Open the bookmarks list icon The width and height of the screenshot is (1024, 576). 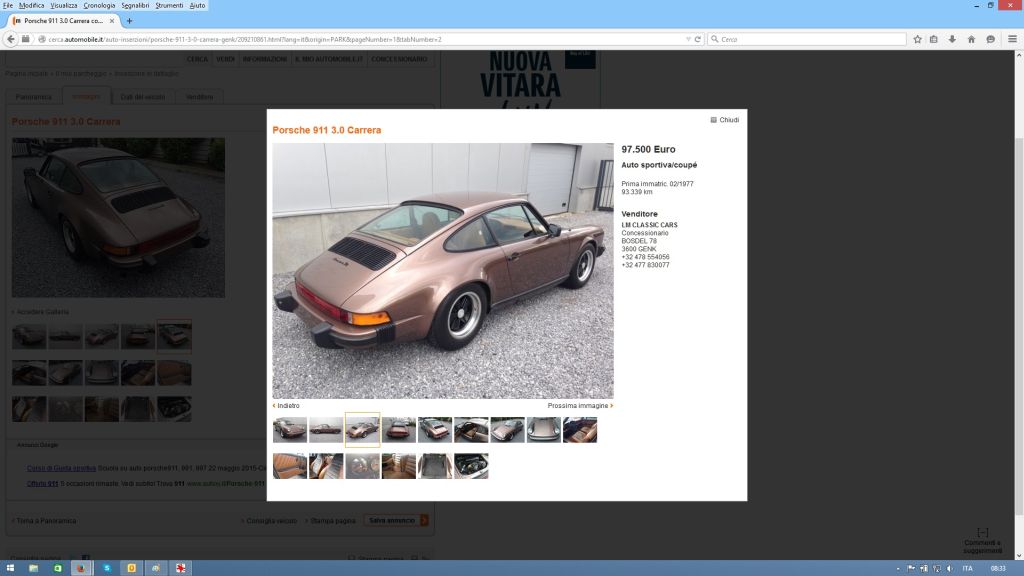(x=934, y=39)
